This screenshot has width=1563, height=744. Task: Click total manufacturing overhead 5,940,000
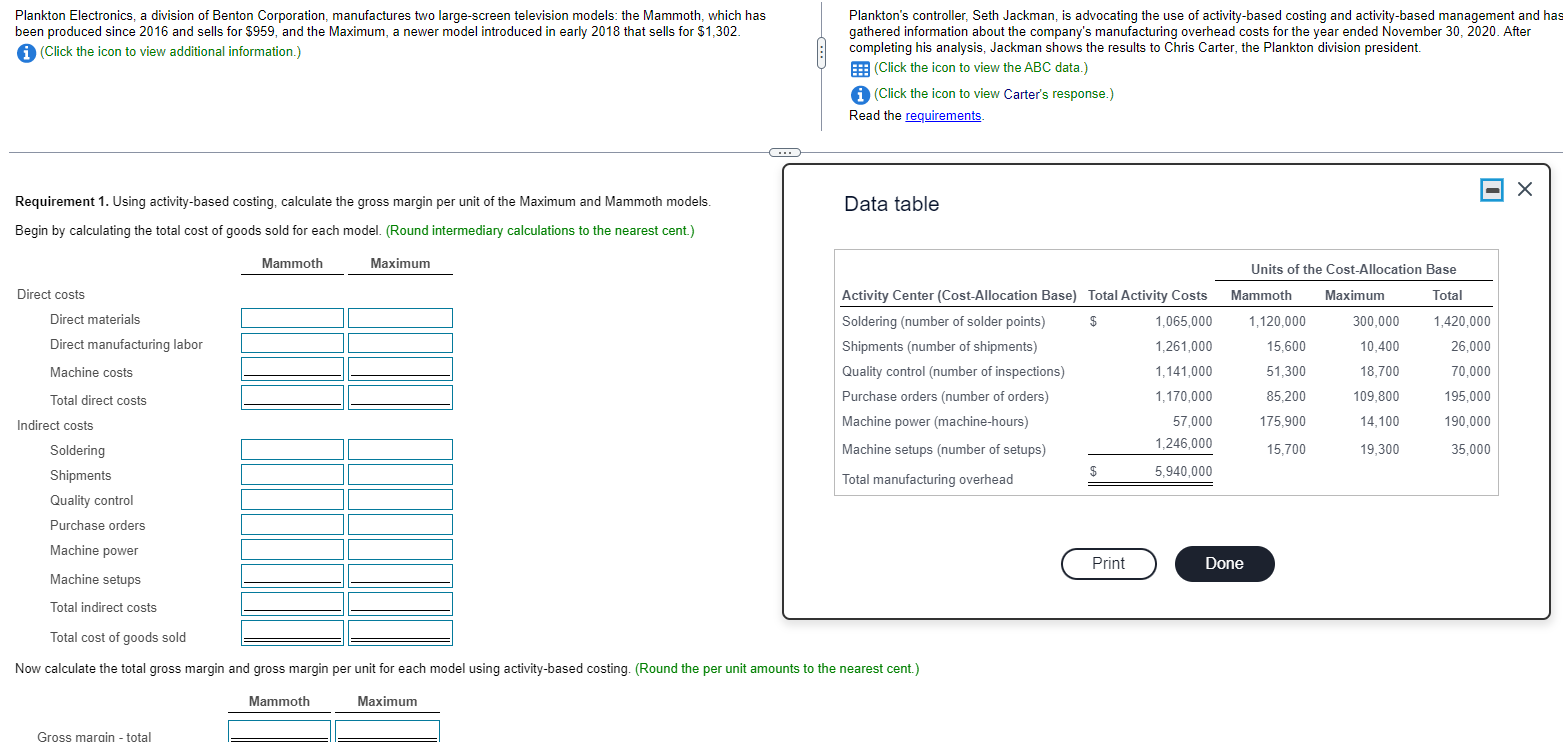[1183, 472]
